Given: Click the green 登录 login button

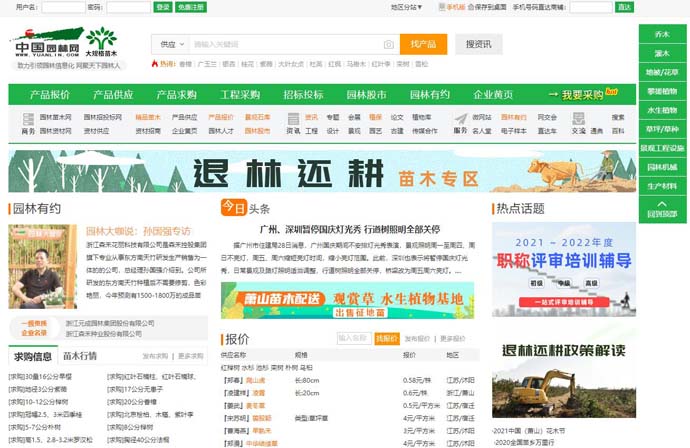Looking at the screenshot, I should tap(163, 7).
